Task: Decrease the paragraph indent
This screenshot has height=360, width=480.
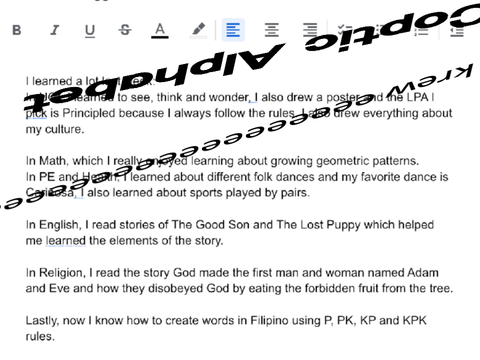Action: (457, 30)
